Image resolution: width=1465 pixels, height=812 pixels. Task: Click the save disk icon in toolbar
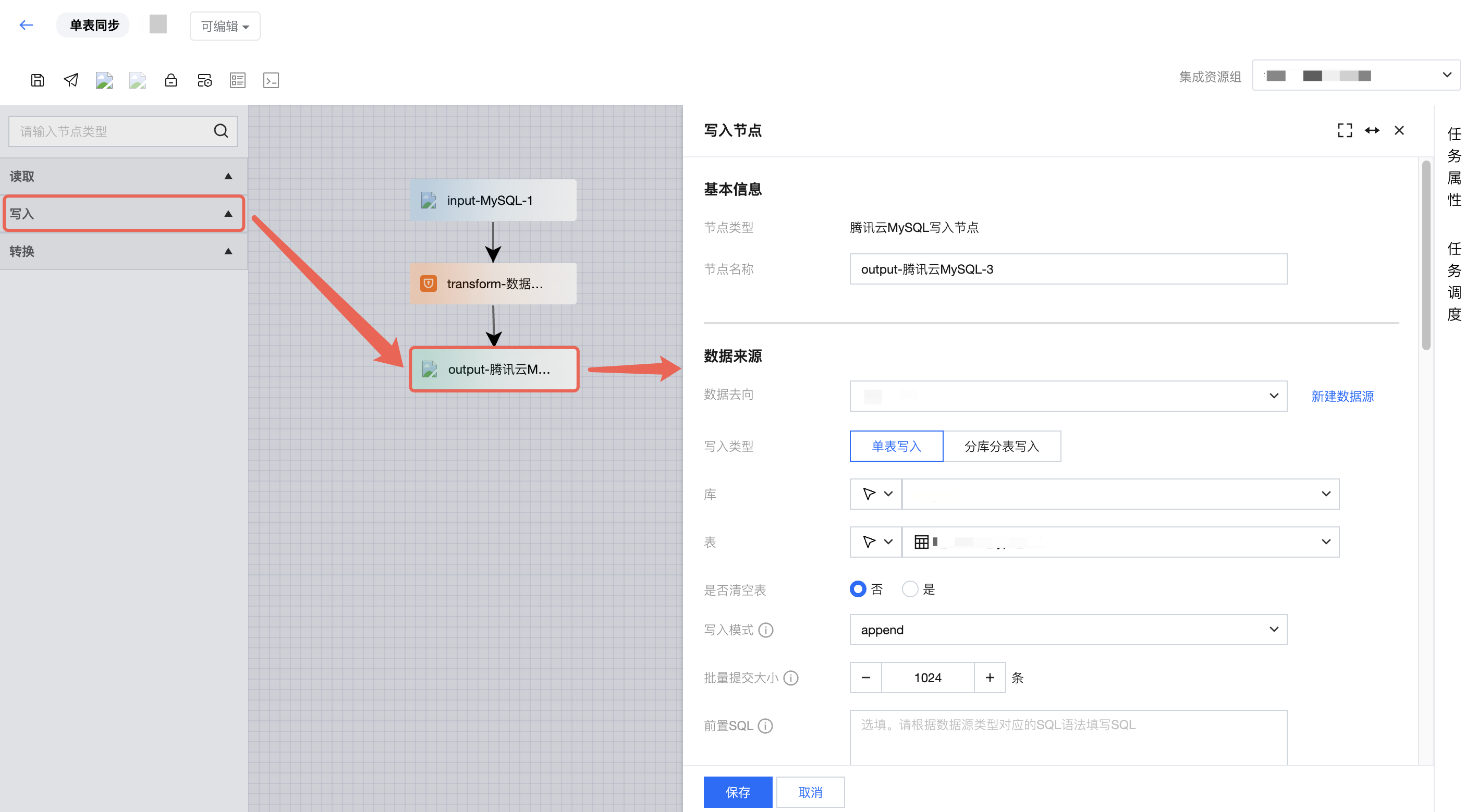(38, 80)
